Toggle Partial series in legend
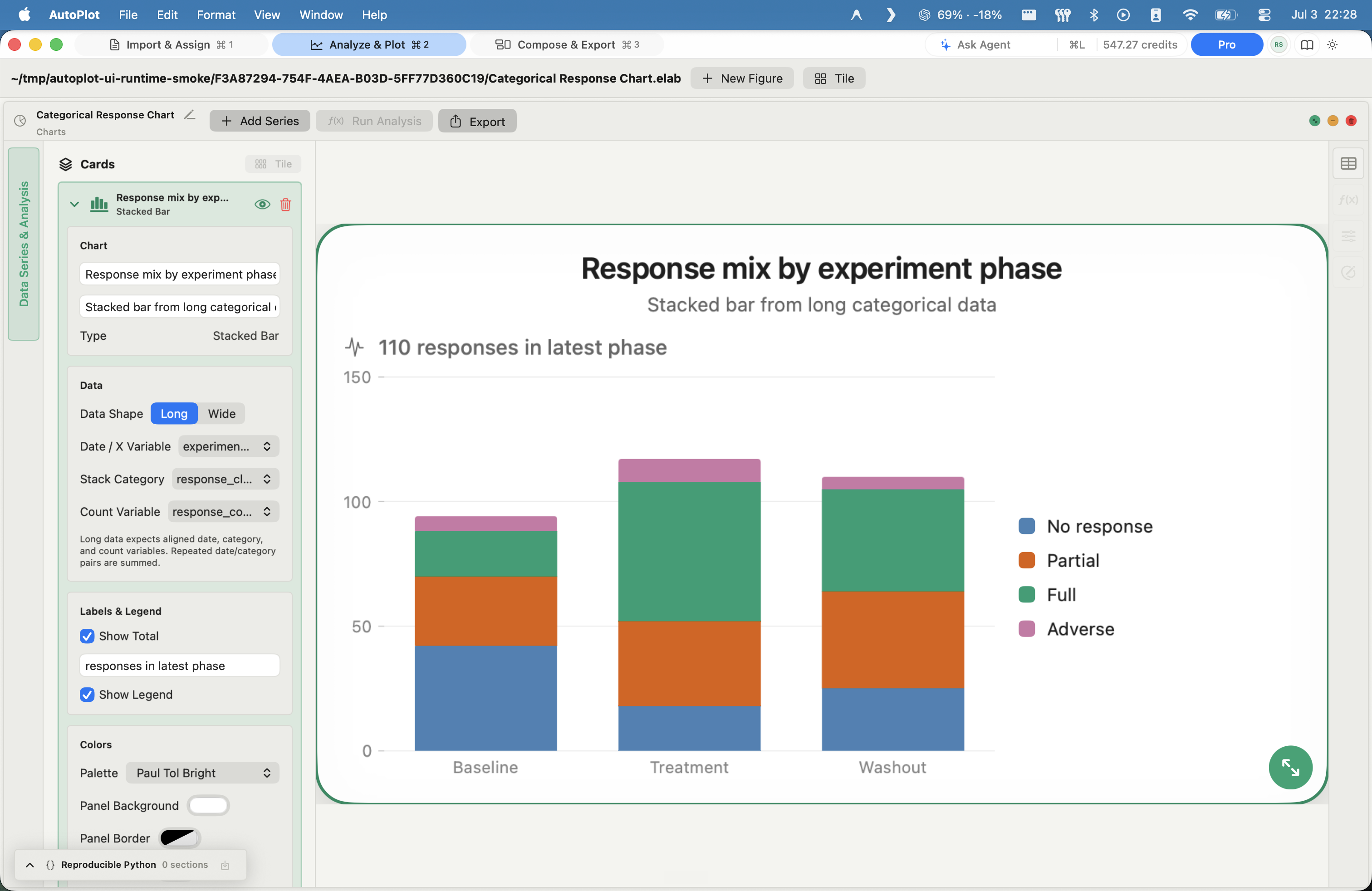The height and width of the screenshot is (891, 1372). 1059,561
